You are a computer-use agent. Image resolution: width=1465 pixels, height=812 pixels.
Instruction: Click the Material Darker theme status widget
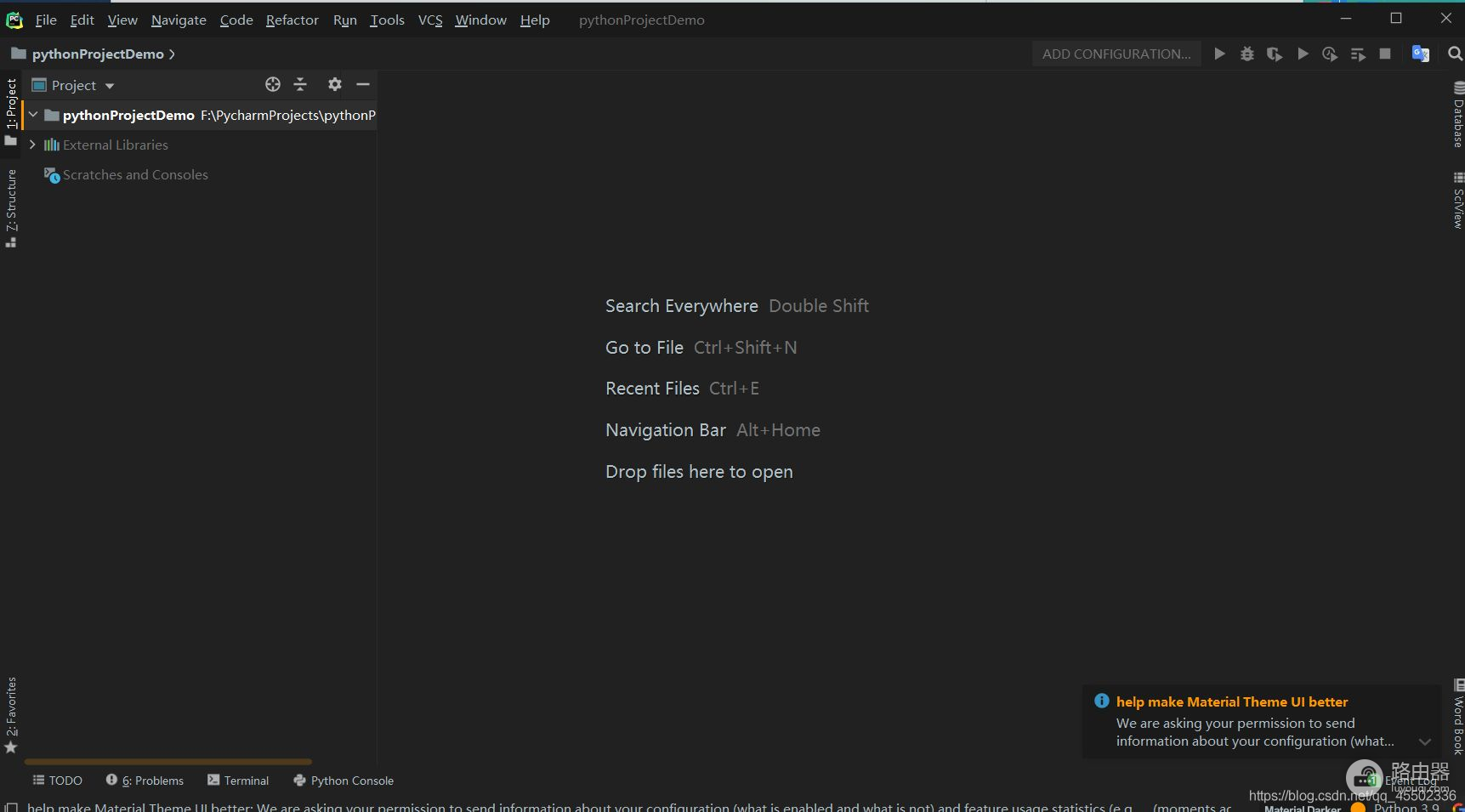point(1302,808)
